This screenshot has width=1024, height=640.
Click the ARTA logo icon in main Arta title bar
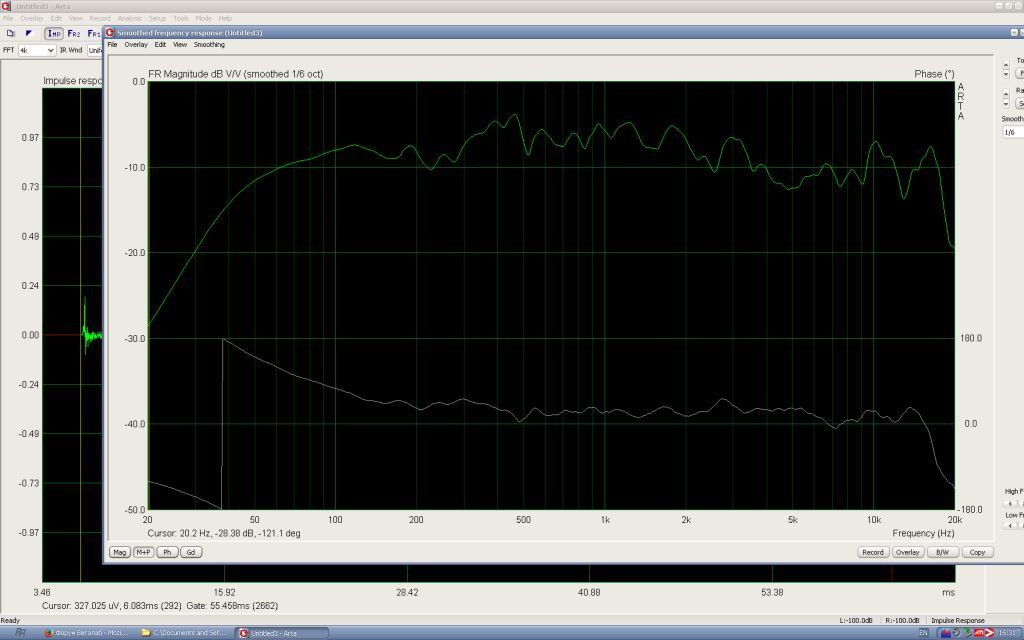tap(6, 6)
